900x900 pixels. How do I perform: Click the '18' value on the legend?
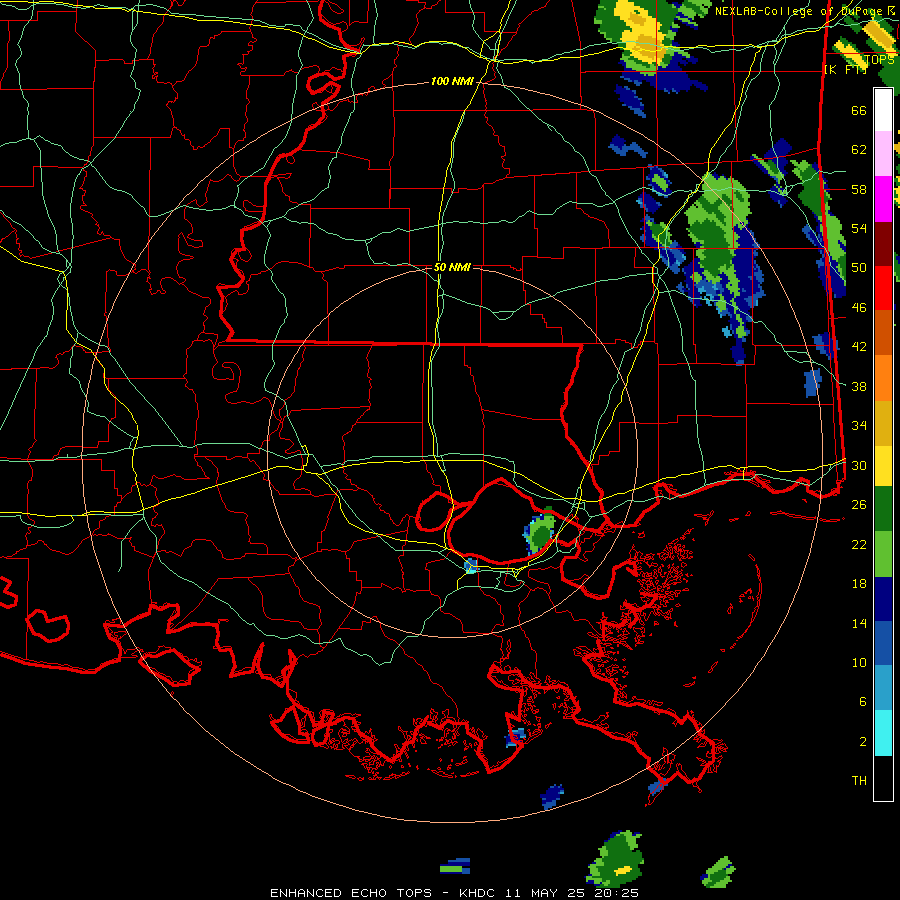coord(859,584)
